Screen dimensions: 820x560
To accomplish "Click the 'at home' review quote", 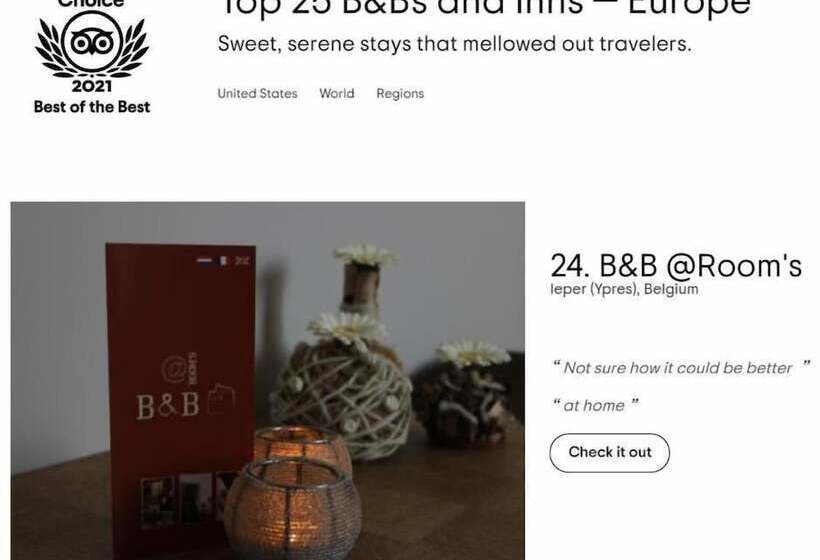I will click(x=596, y=405).
